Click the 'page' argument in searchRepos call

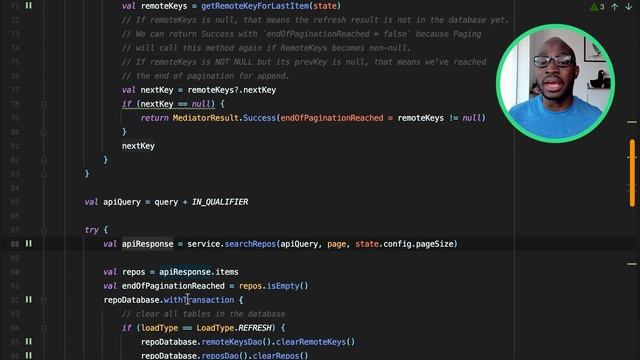click(x=336, y=244)
